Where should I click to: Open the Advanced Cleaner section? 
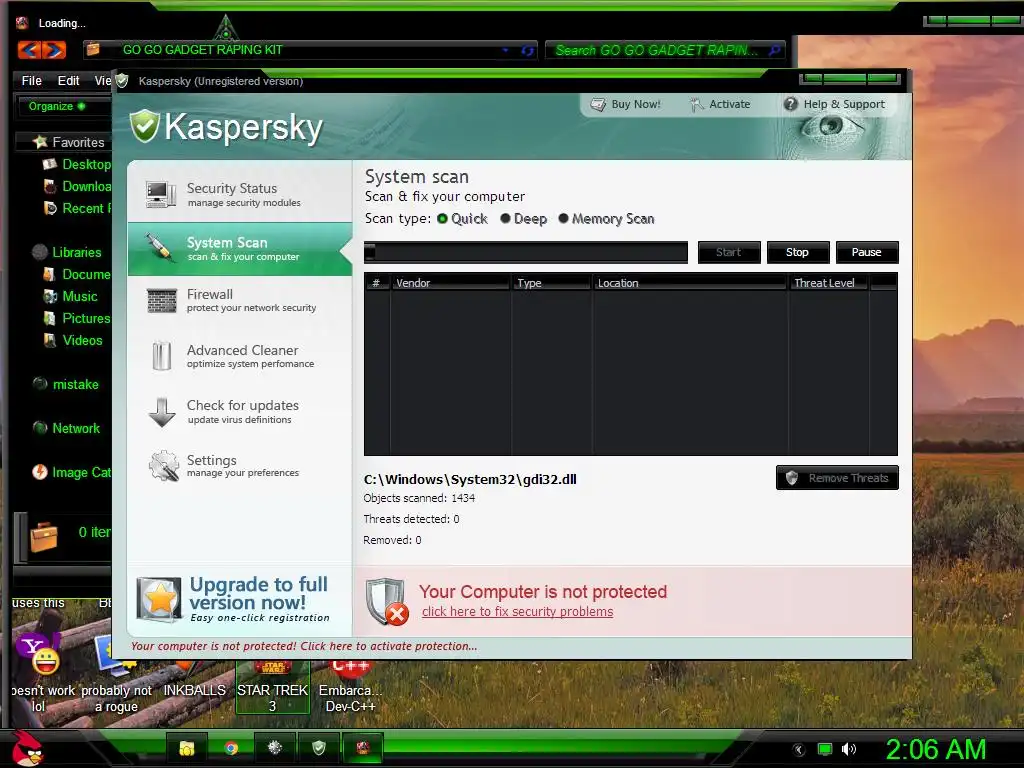coord(240,357)
